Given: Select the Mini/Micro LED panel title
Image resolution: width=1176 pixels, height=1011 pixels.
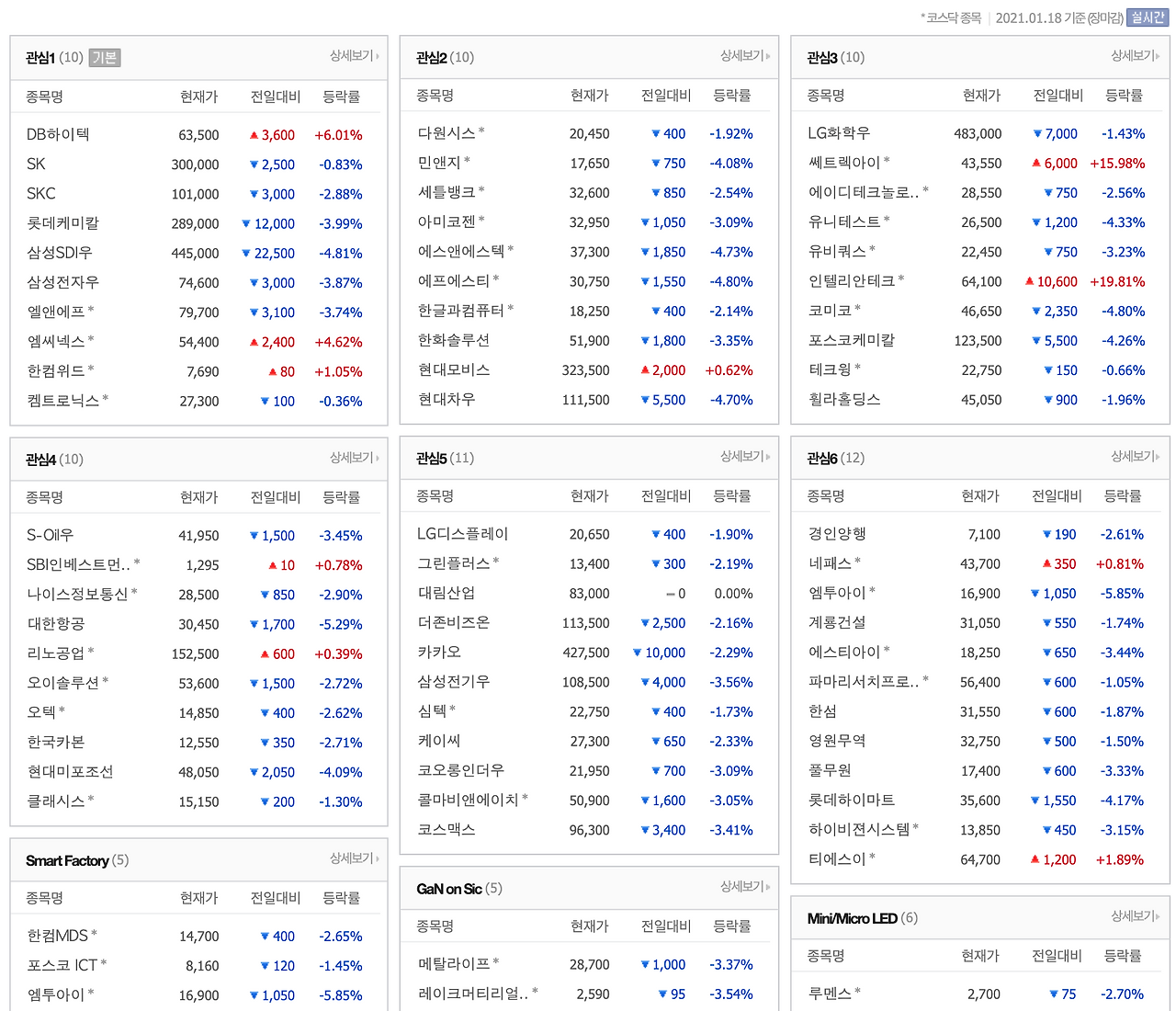Looking at the screenshot, I should pyautogui.click(x=853, y=917).
